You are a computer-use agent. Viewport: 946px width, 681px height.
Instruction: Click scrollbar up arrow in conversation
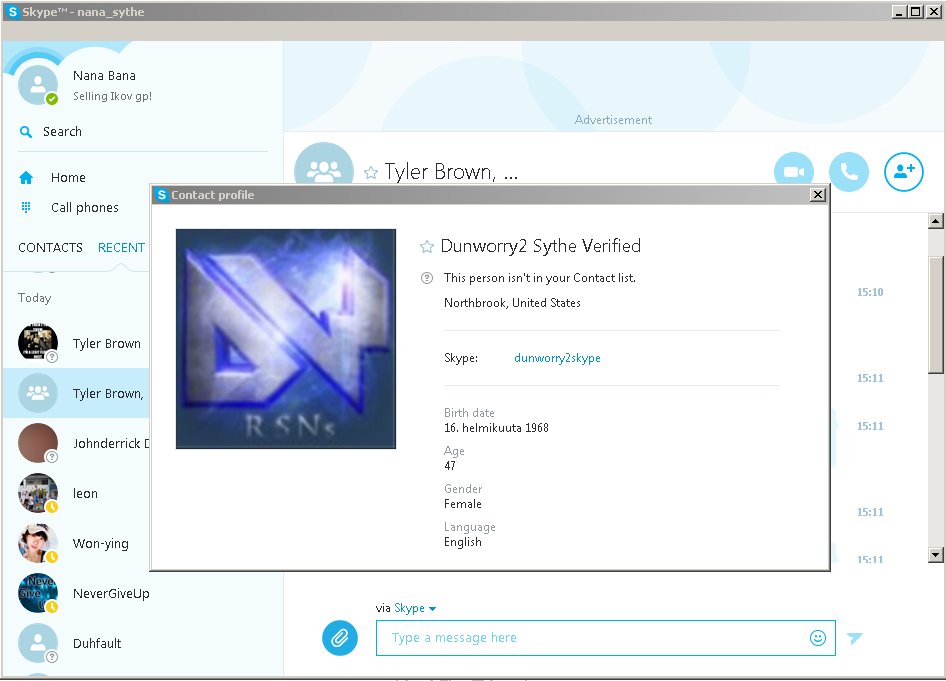935,221
